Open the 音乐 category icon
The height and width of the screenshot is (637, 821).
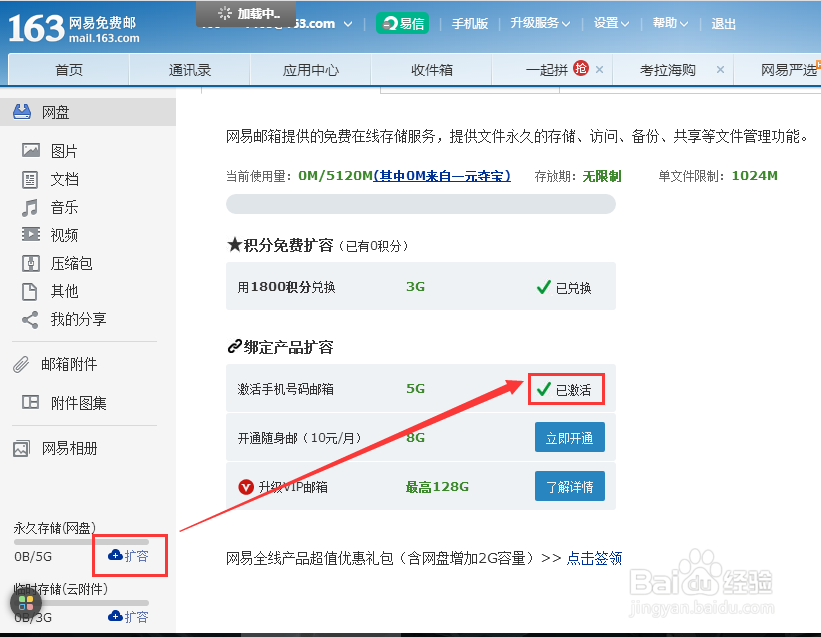coord(30,207)
